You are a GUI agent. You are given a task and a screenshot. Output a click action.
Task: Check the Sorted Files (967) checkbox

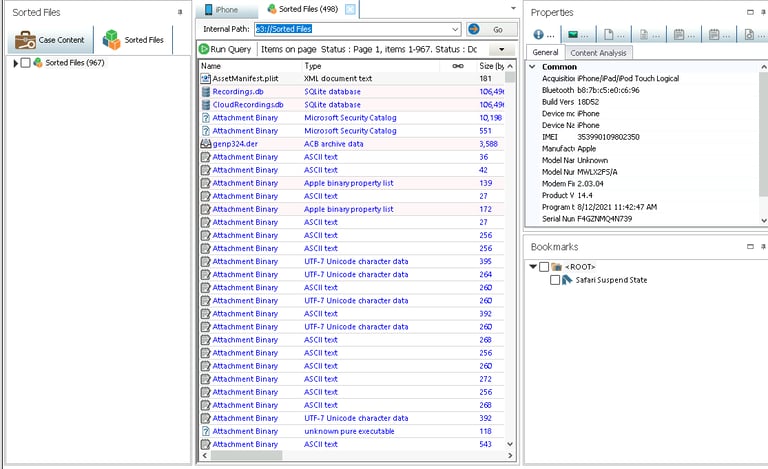click(25, 63)
